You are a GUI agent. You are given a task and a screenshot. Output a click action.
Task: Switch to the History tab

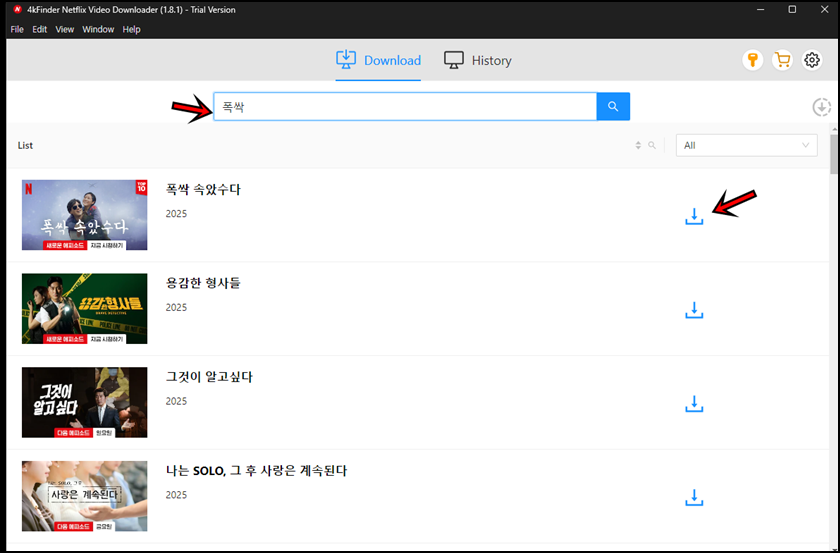pyautogui.click(x=478, y=60)
